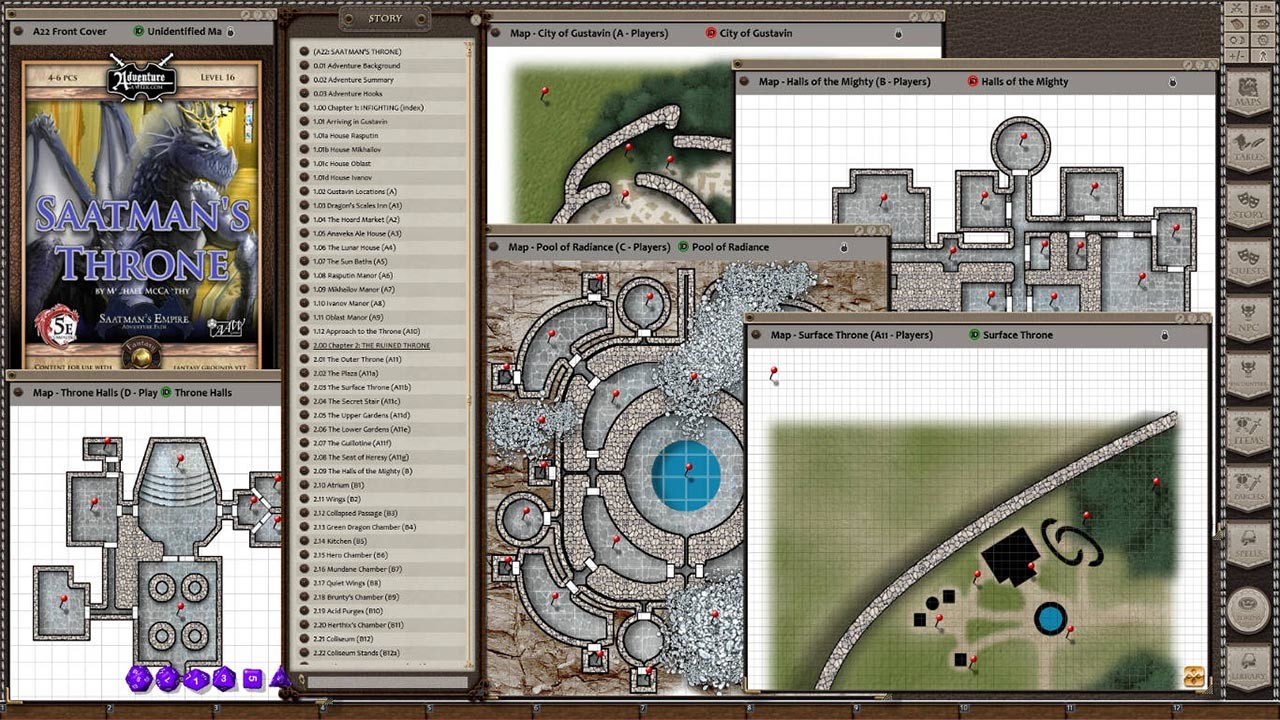Viewport: 1280px width, 720px height.
Task: Toggle the D share icon on City of Gustavin
Action: [710, 33]
